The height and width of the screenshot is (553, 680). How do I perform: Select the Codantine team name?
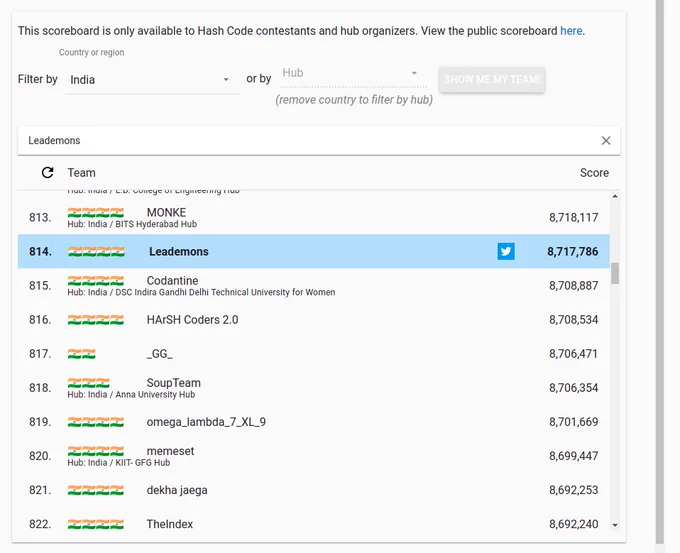coord(172,281)
